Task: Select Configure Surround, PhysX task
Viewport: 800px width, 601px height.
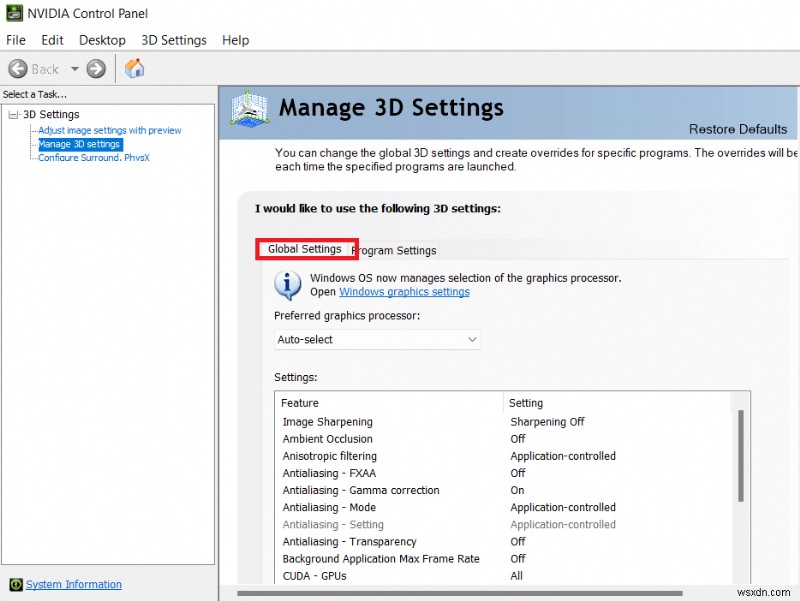Action: pos(94,157)
